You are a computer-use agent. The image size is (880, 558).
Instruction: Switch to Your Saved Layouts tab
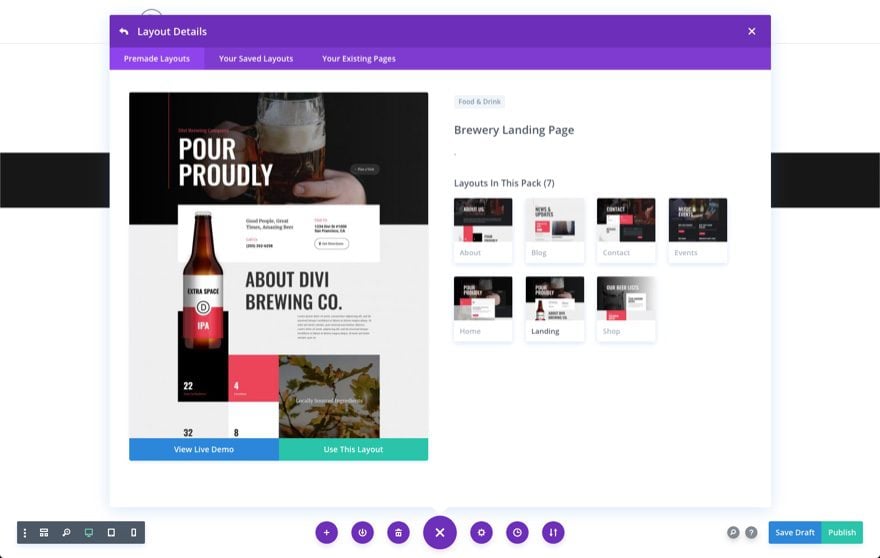pyautogui.click(x=256, y=59)
